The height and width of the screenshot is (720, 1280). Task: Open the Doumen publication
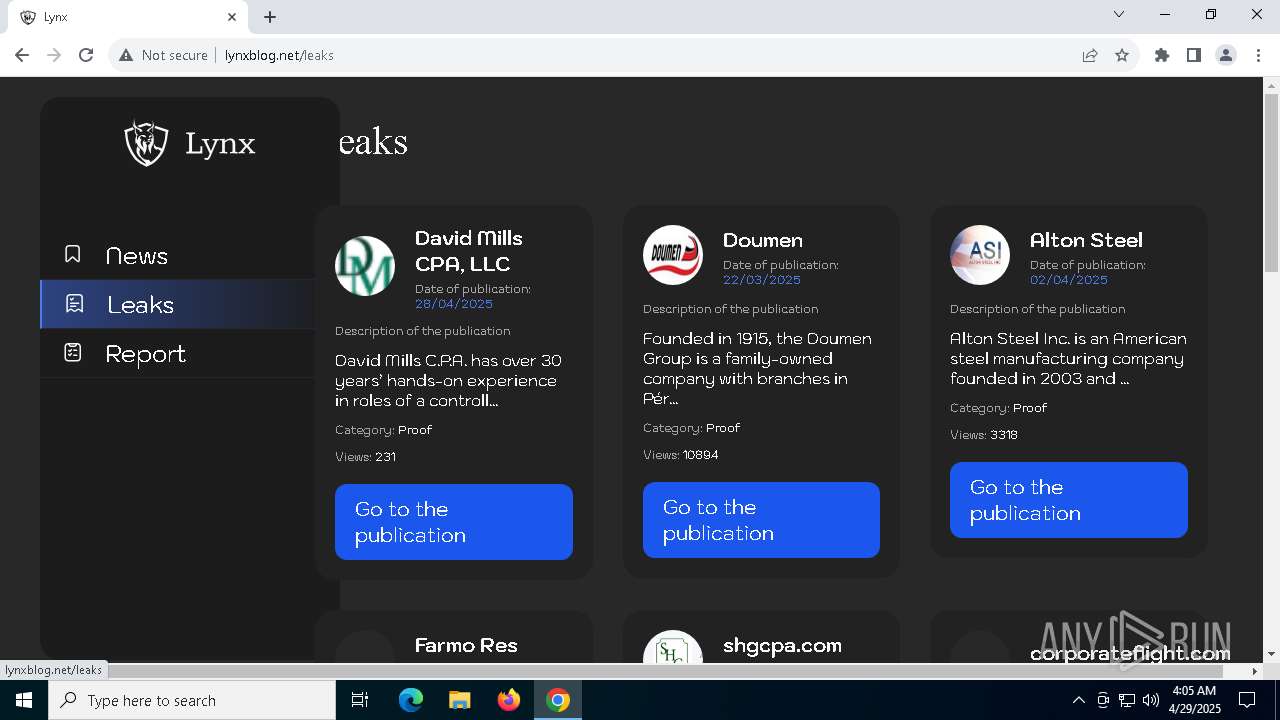click(x=761, y=520)
